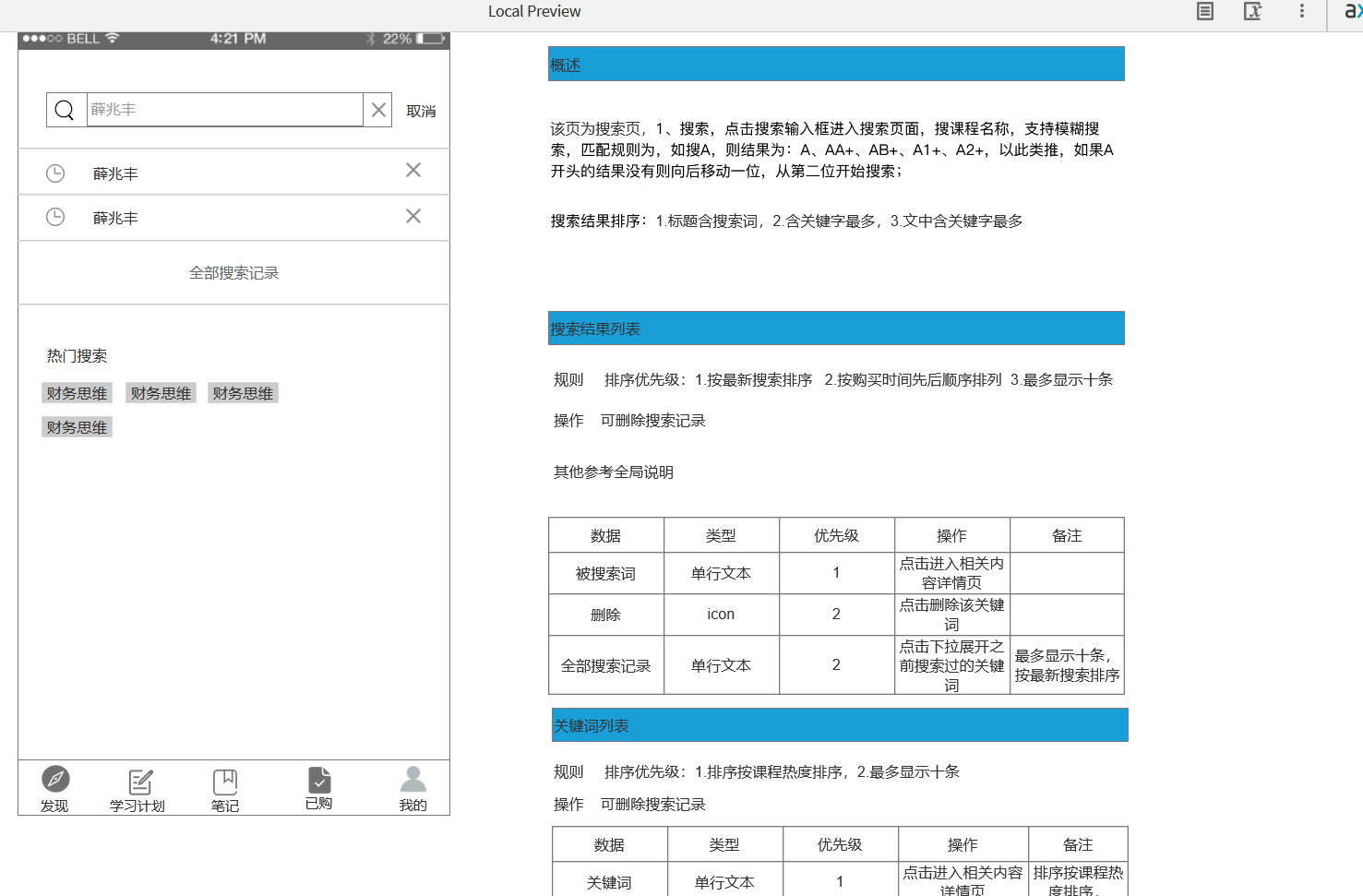Open the 已购 tab
The image size is (1363, 896).
318,789
